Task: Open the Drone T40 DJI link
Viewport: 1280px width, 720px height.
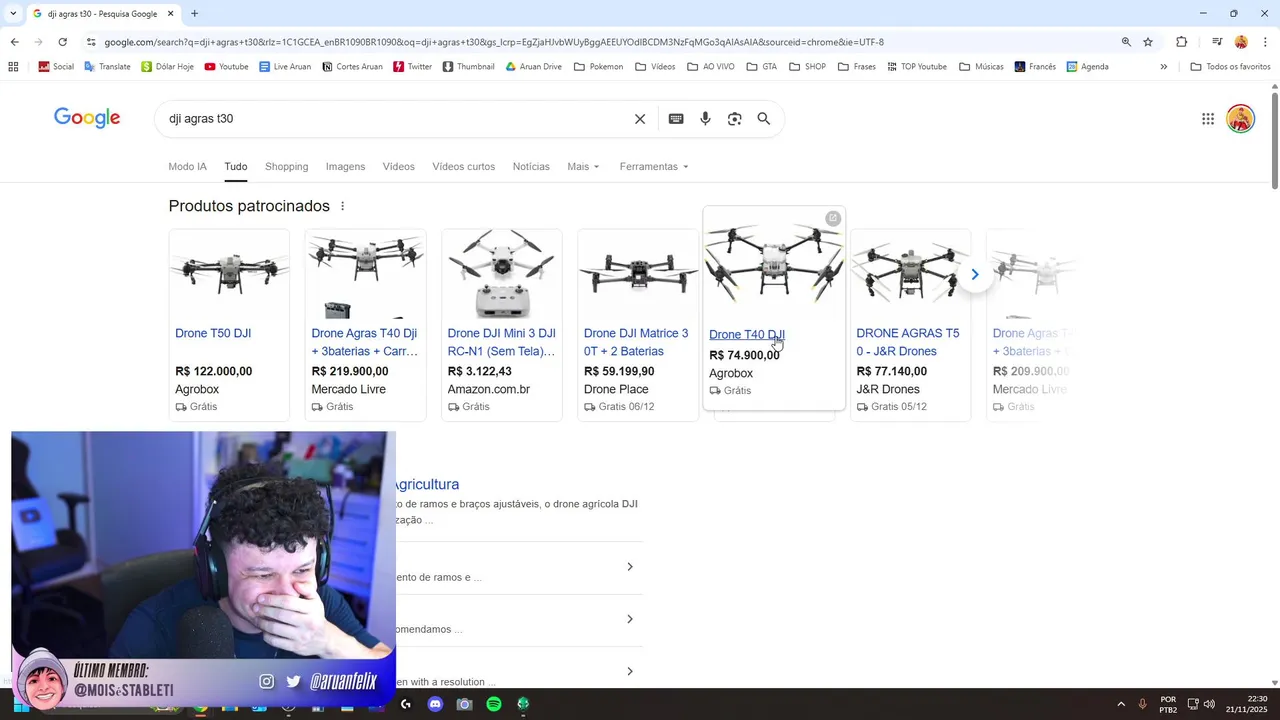Action: point(747,335)
